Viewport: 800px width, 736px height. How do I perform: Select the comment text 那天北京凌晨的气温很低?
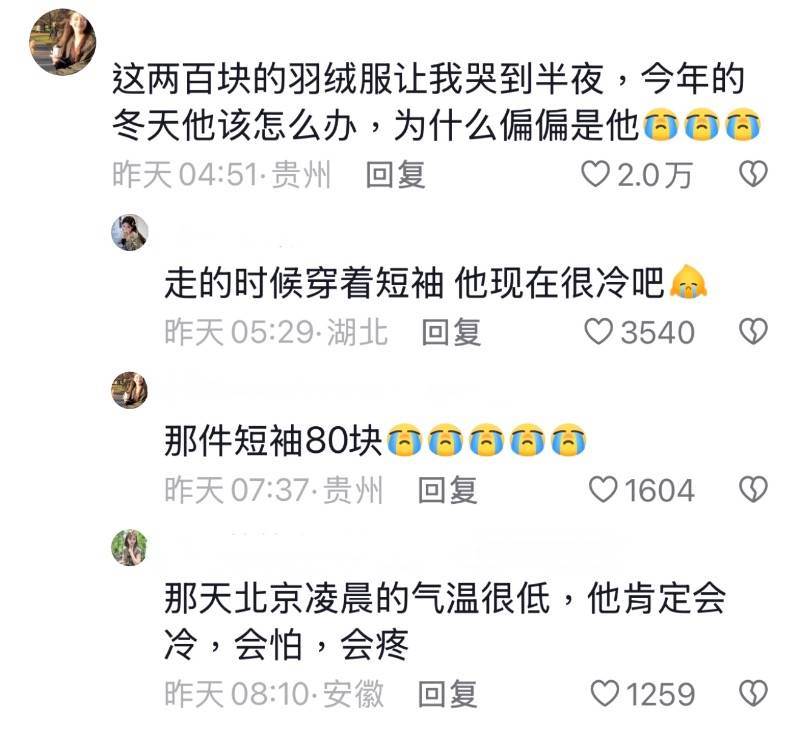click(357, 598)
